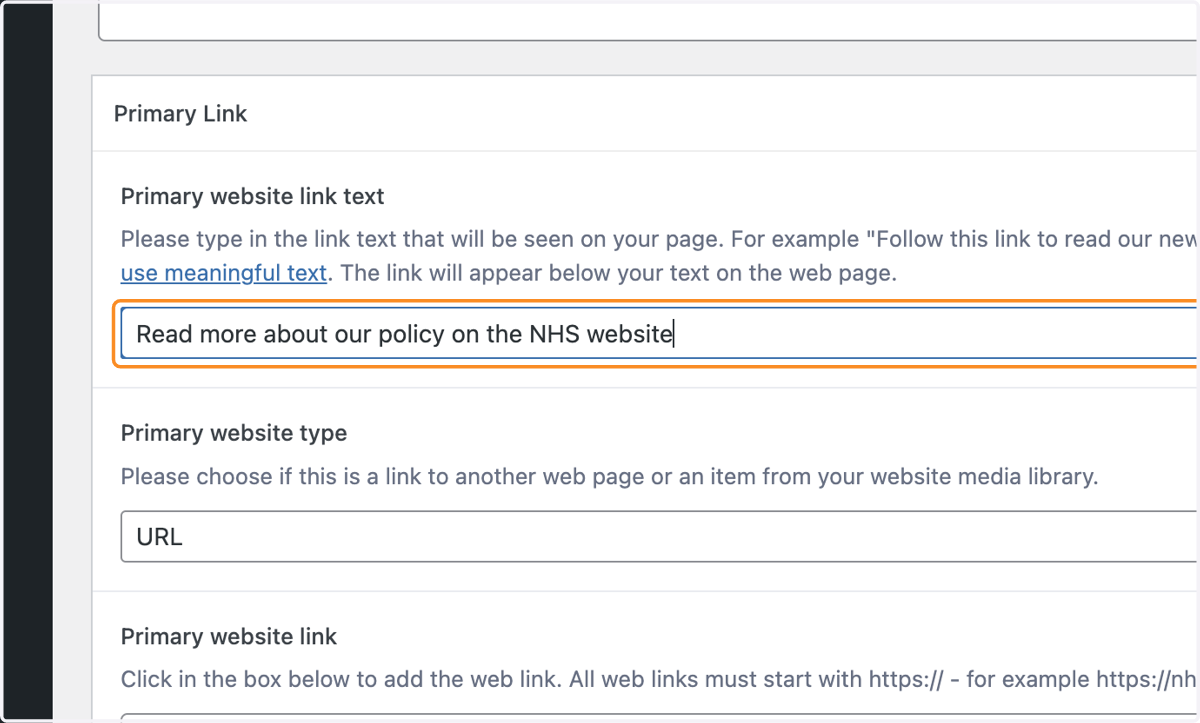Click the 'use meaningful text' link
The height and width of the screenshot is (723, 1200).
[224, 273]
